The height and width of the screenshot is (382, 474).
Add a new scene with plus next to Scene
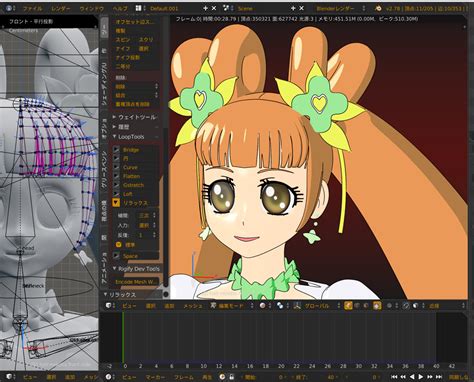[x=293, y=8]
